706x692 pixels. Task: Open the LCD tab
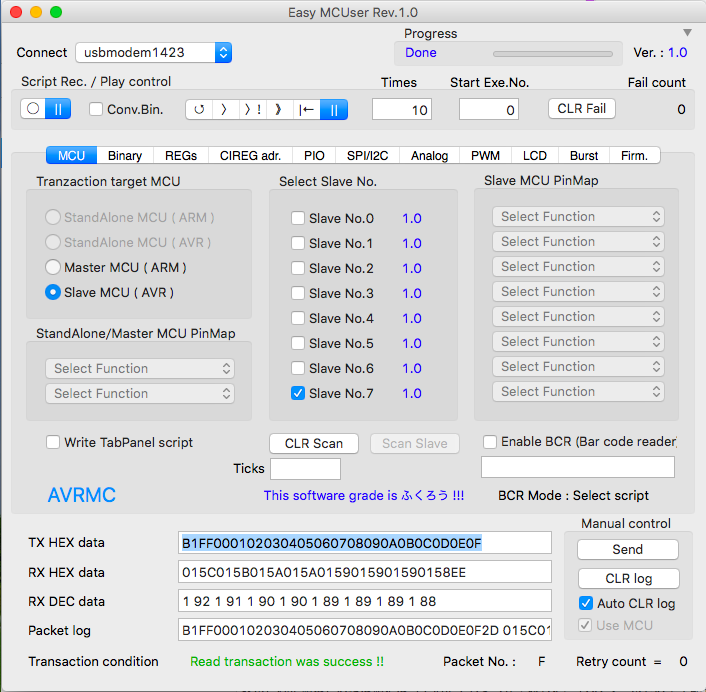pyautogui.click(x=534, y=155)
